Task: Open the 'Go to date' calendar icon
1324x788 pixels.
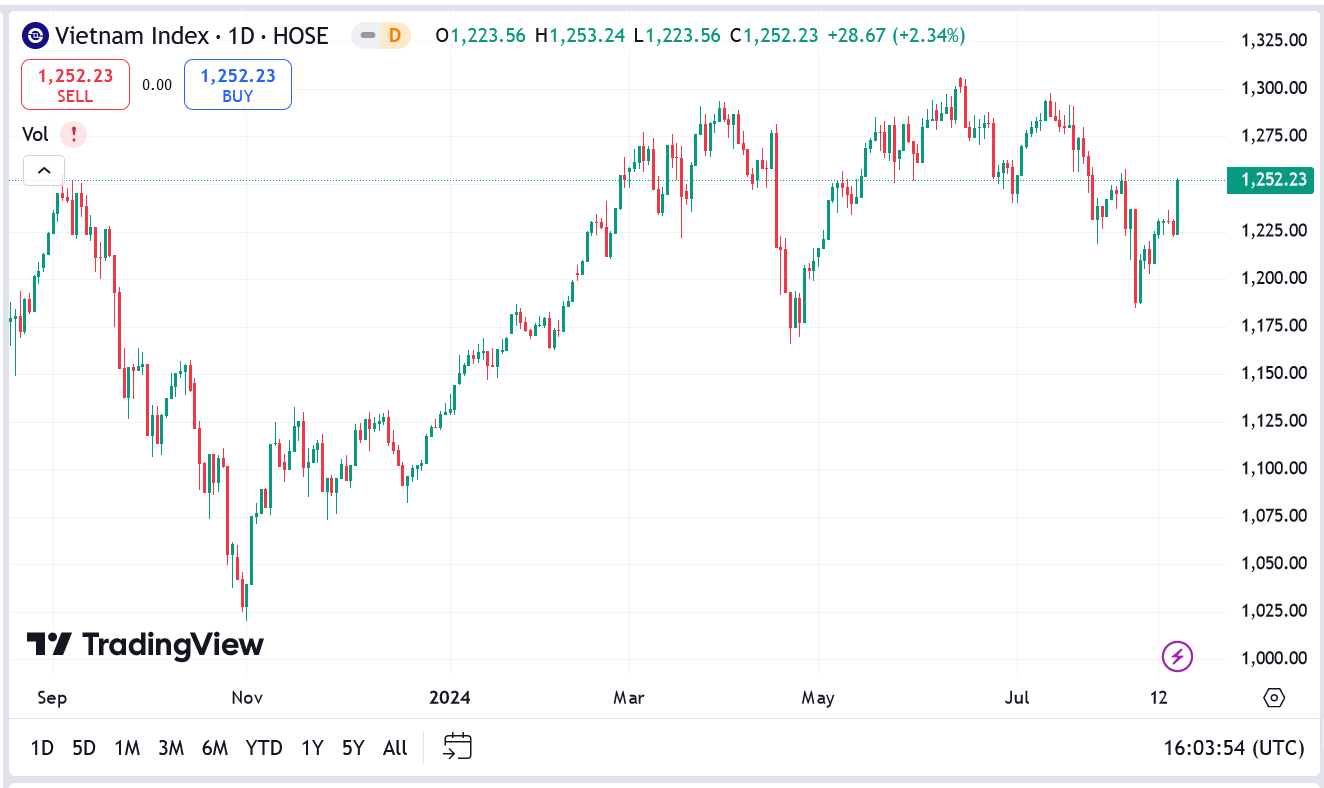Action: [x=457, y=746]
